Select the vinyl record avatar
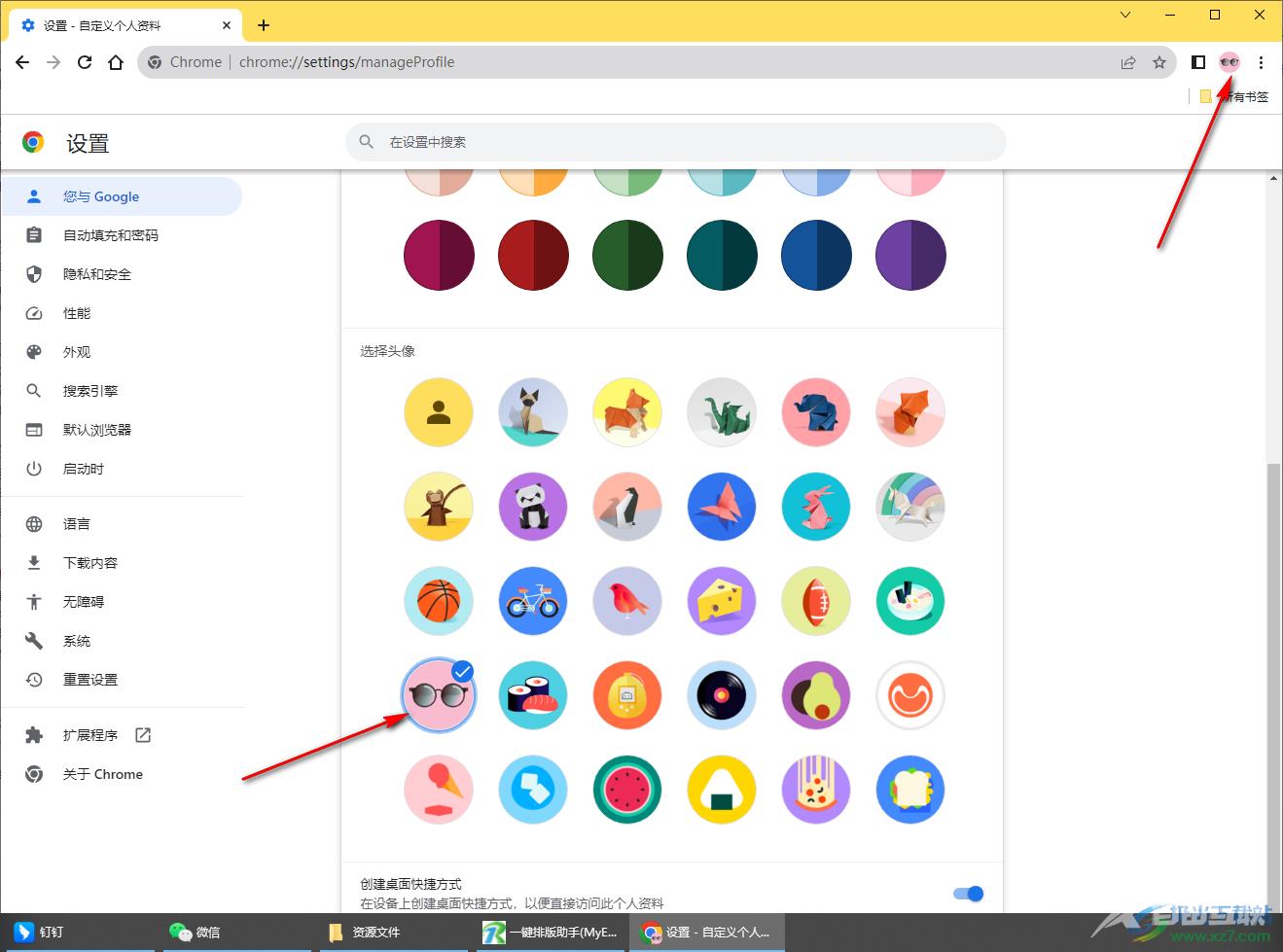 point(722,695)
